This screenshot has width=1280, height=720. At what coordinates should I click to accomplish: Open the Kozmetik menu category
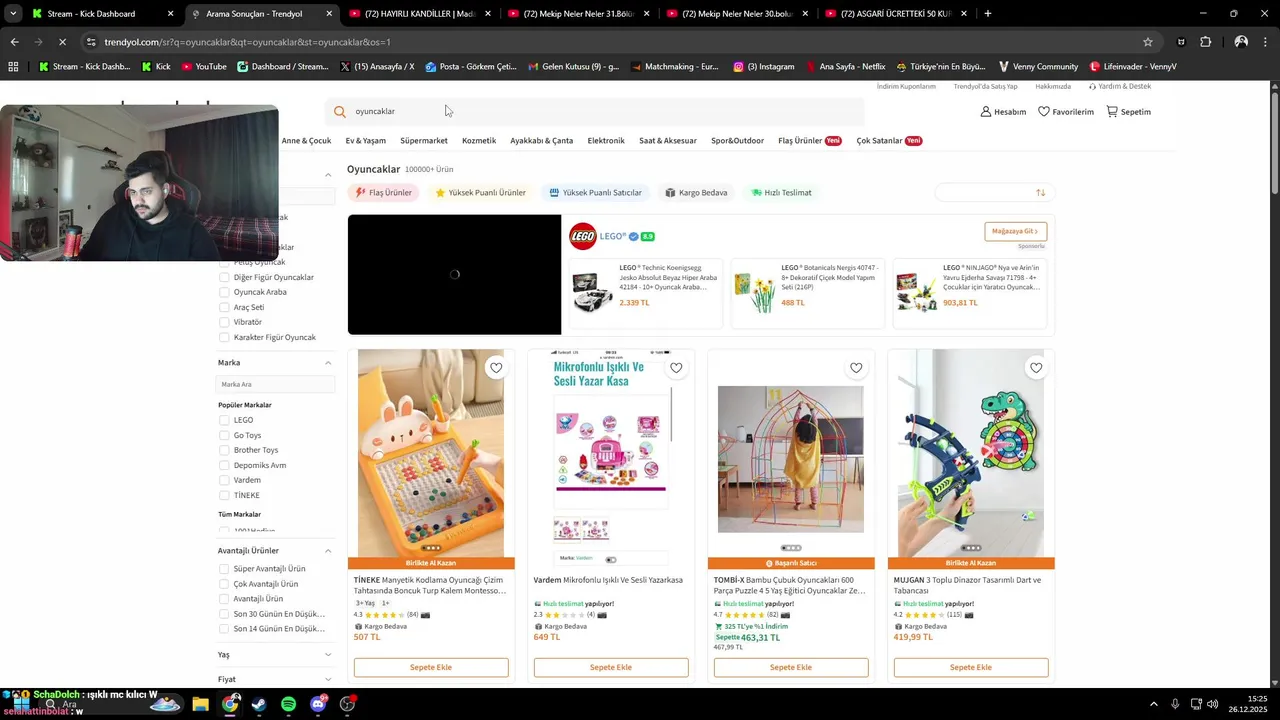(479, 141)
